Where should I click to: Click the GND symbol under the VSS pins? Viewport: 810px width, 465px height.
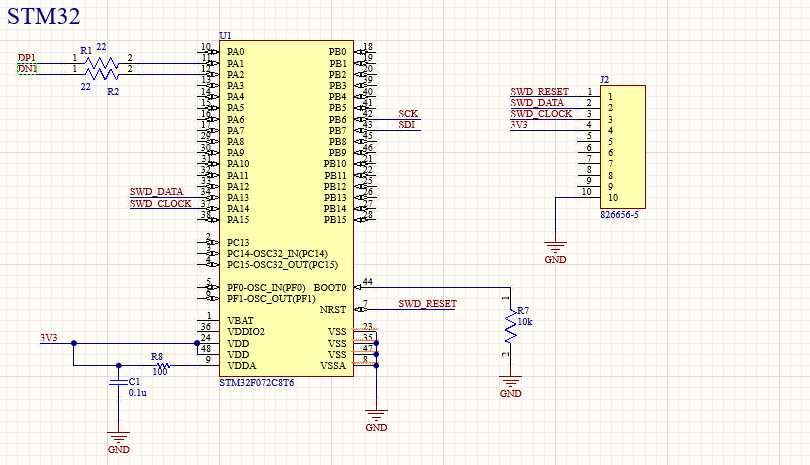(376, 421)
